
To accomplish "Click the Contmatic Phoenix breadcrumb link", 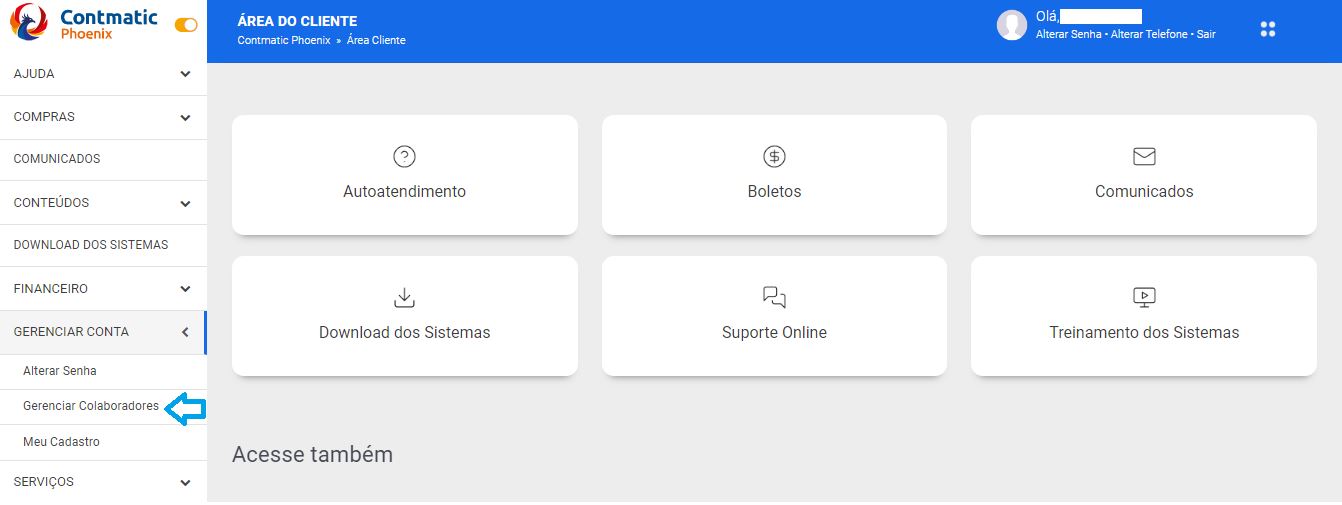I will (284, 40).
